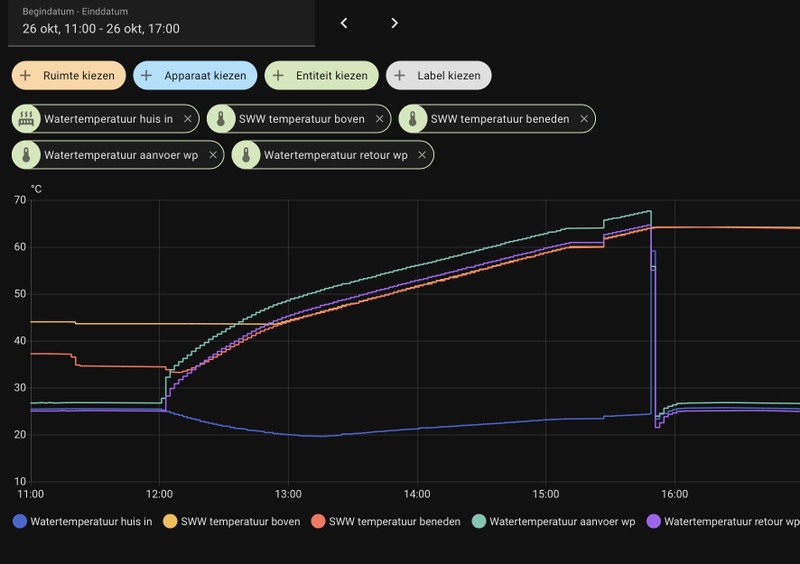
Task: Click thermometer icon on SWW temperatuur boven
Action: (221, 119)
